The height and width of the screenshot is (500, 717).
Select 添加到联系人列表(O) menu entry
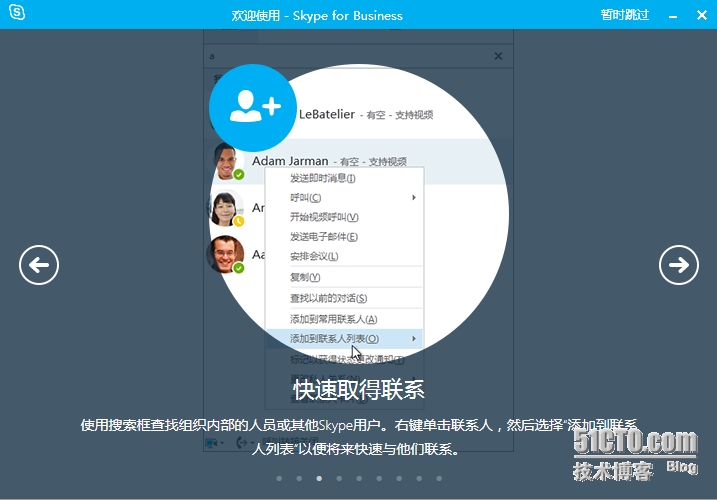point(344,339)
